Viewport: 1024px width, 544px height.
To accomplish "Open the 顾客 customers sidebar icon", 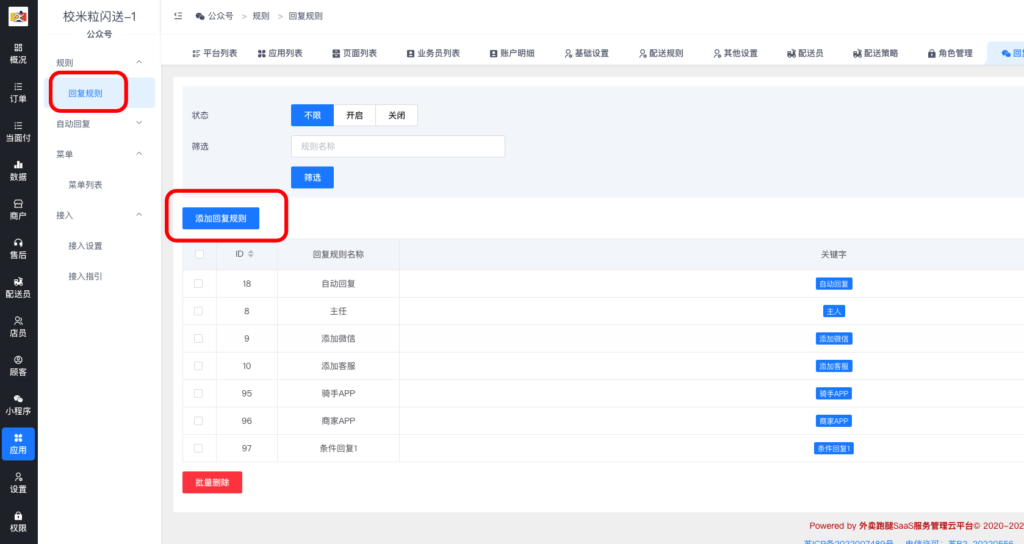I will [x=18, y=366].
